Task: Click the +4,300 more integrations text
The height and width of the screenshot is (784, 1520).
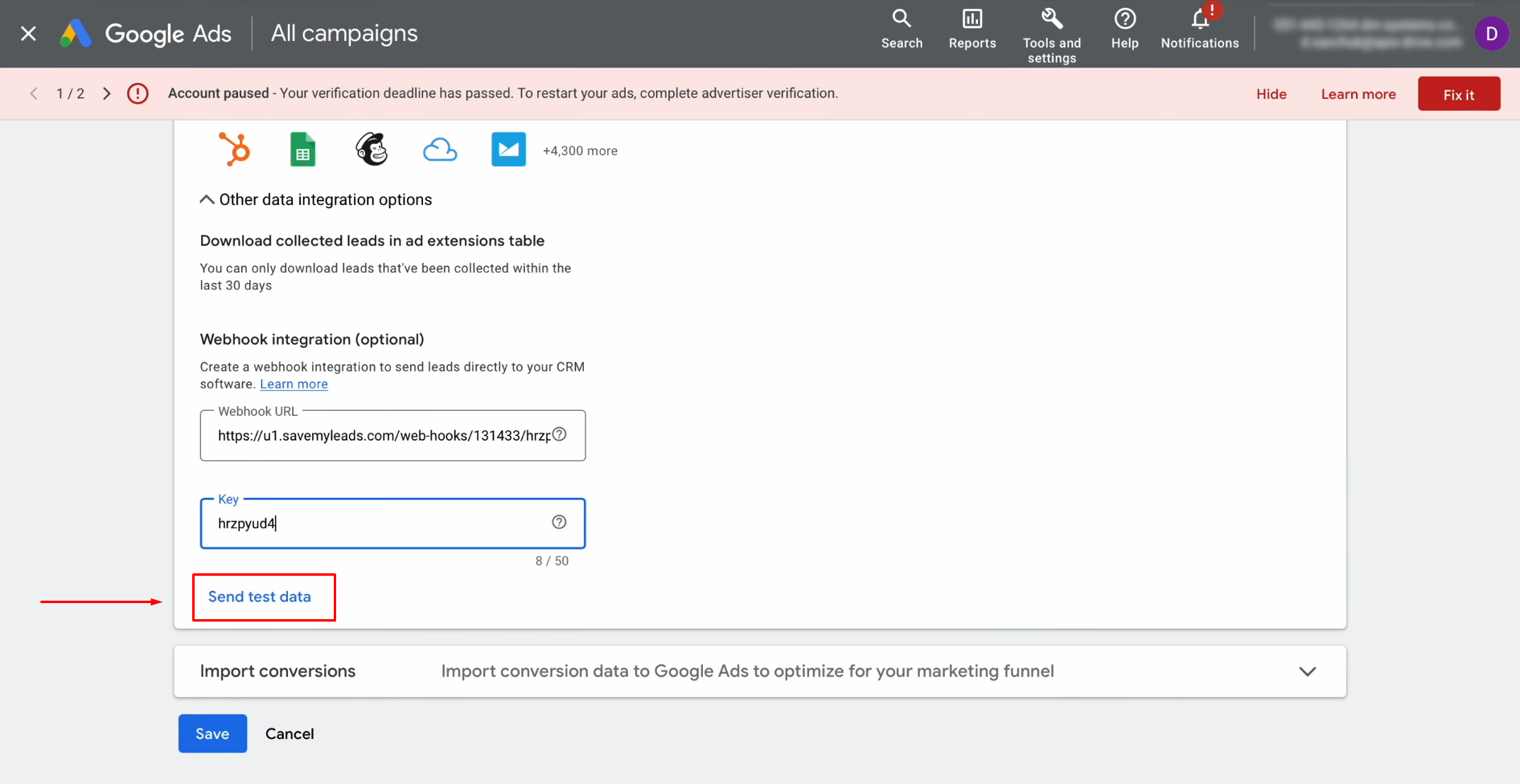Action: 580,150
